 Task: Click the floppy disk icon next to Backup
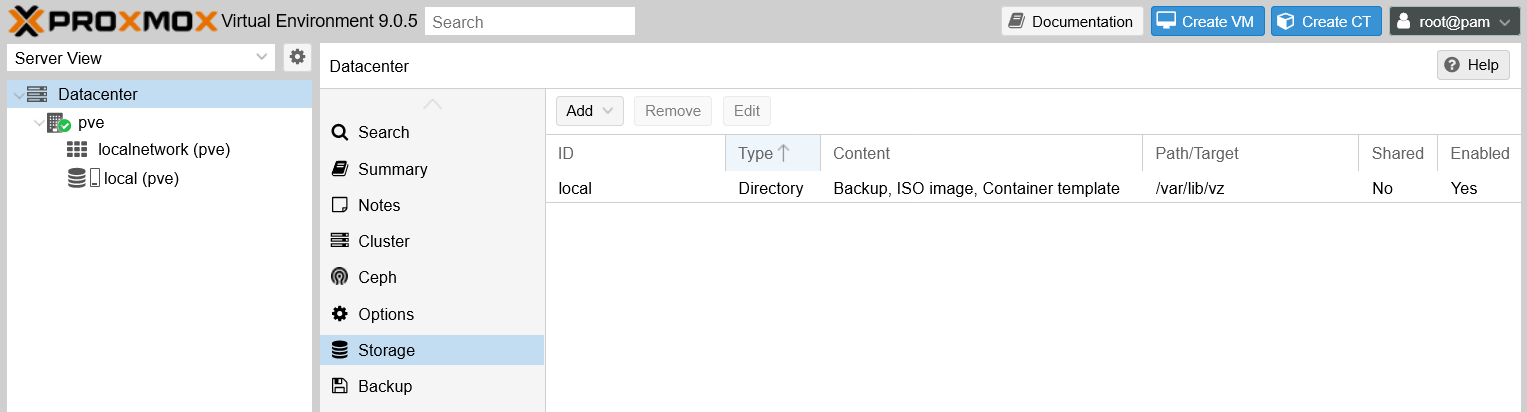pos(339,386)
